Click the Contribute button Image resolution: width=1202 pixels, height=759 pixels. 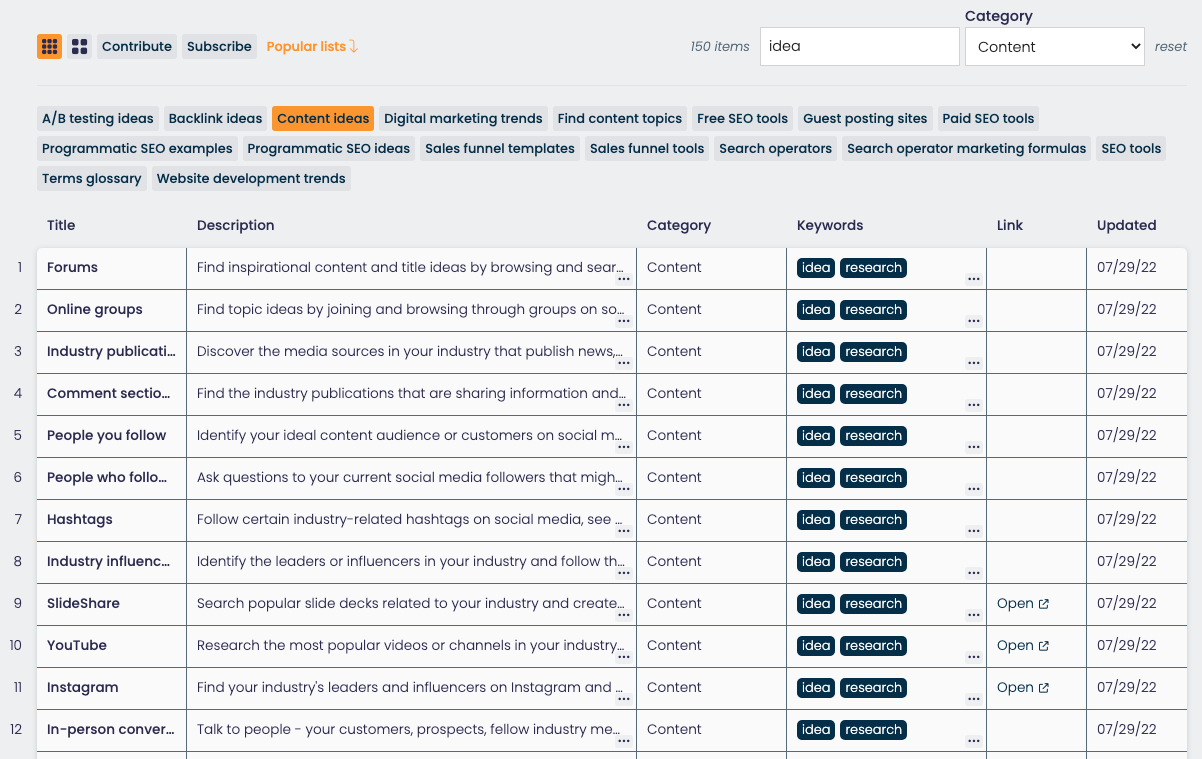pyautogui.click(x=137, y=46)
